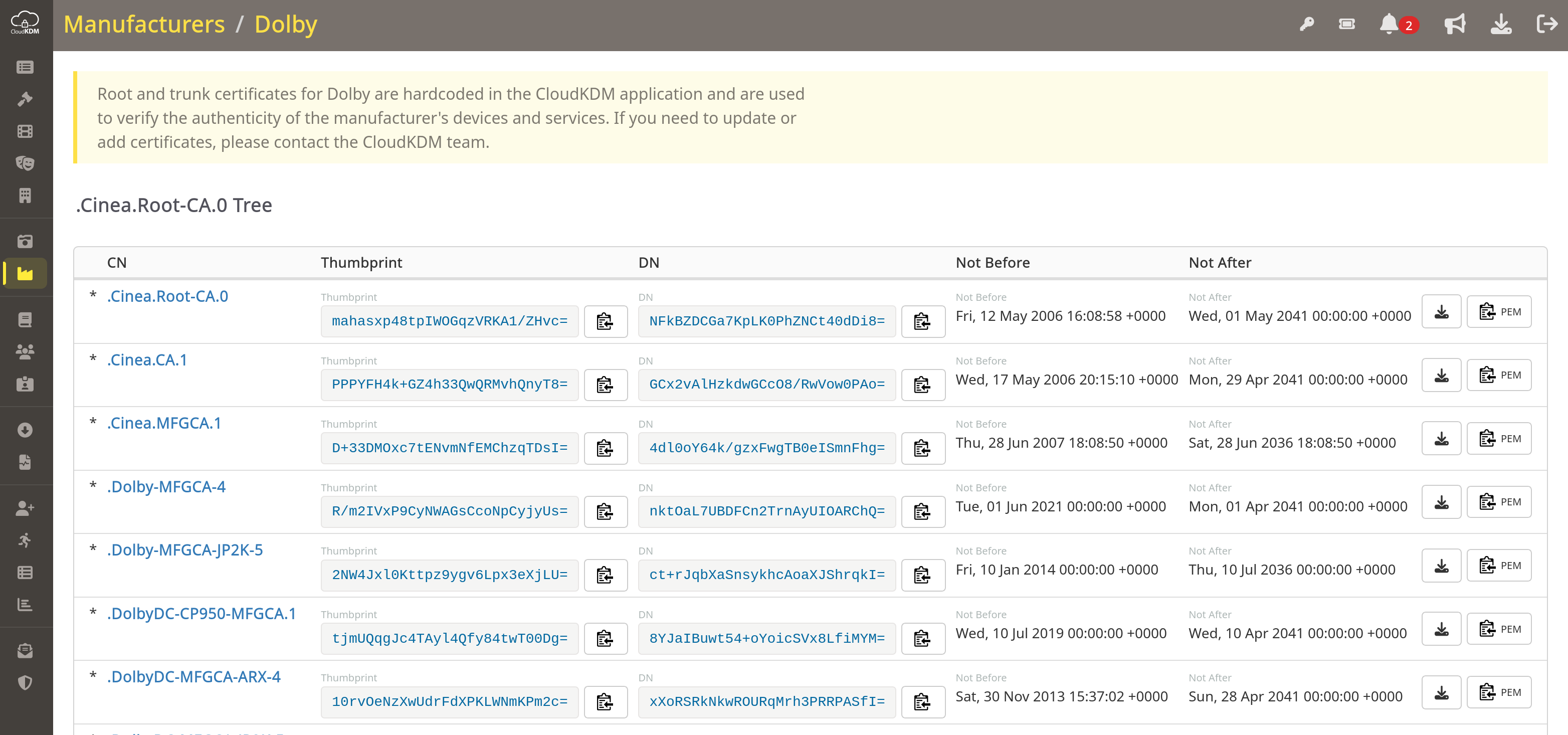Select DN field GCx2vAlHzkdwGCcO8/RwVow0PAo=
1568x735 pixels.
pos(766,385)
